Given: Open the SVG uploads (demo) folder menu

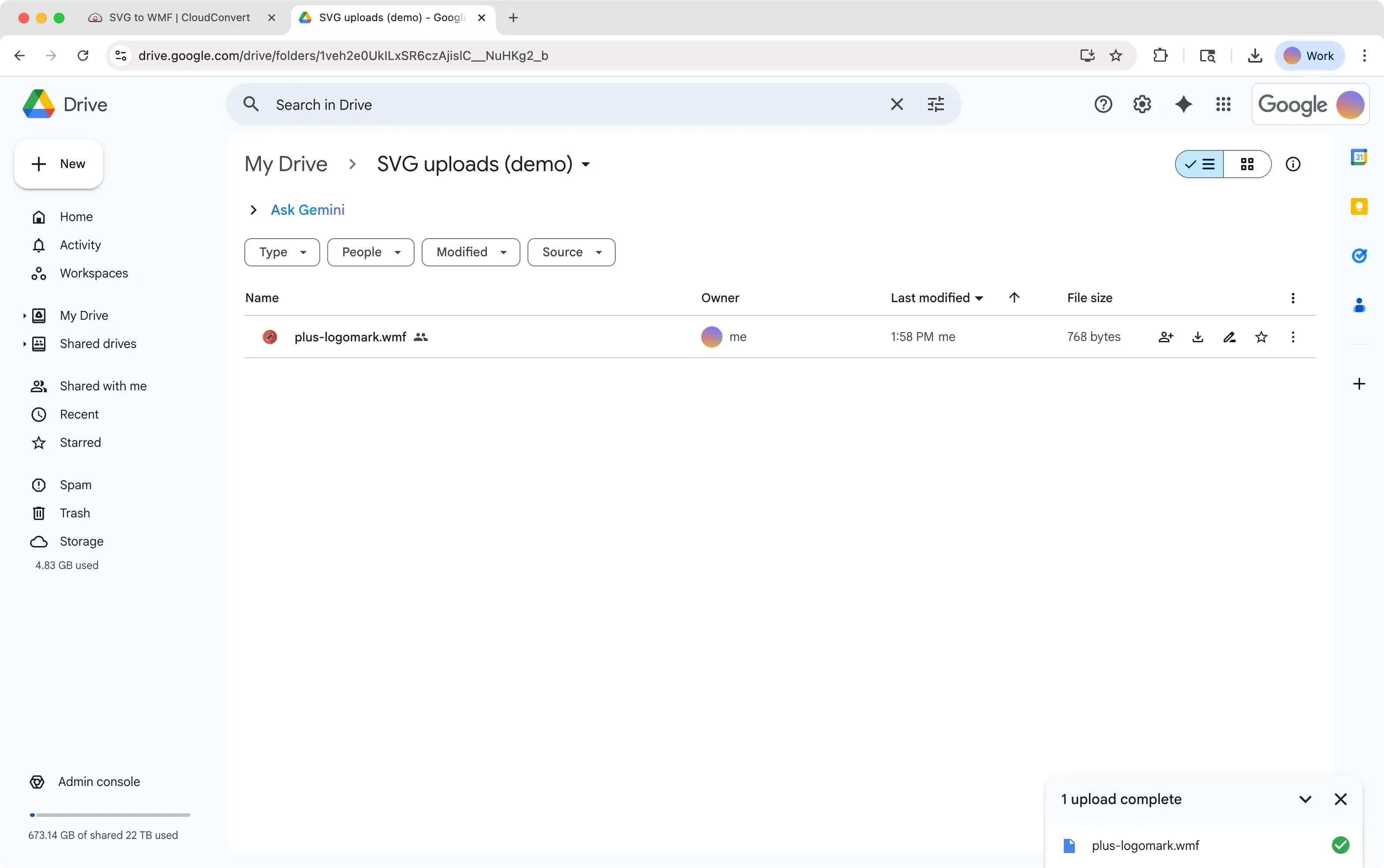Looking at the screenshot, I should point(586,164).
